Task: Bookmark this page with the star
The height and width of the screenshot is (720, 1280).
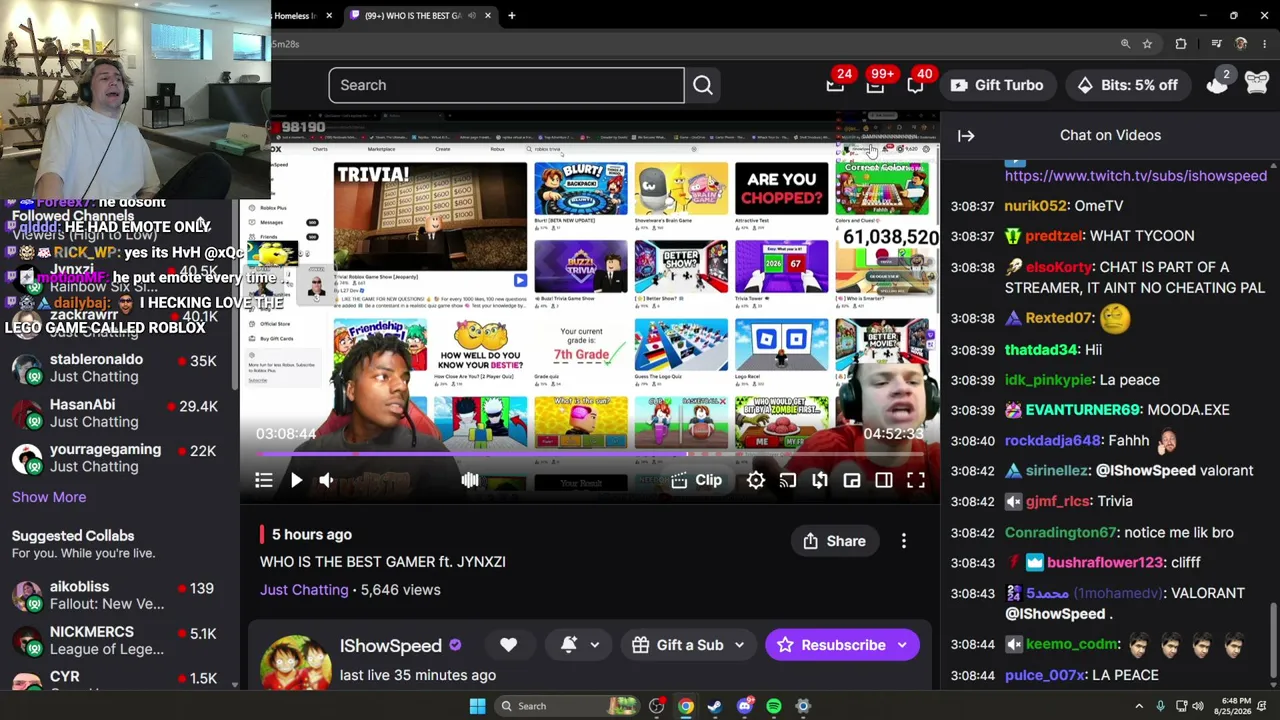Action: coord(1147,44)
